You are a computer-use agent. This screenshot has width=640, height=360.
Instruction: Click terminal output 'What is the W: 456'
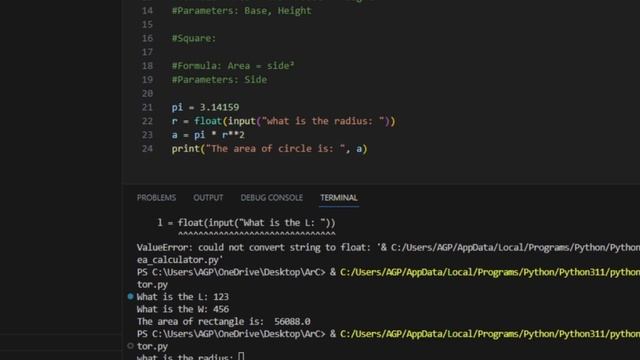click(x=182, y=309)
